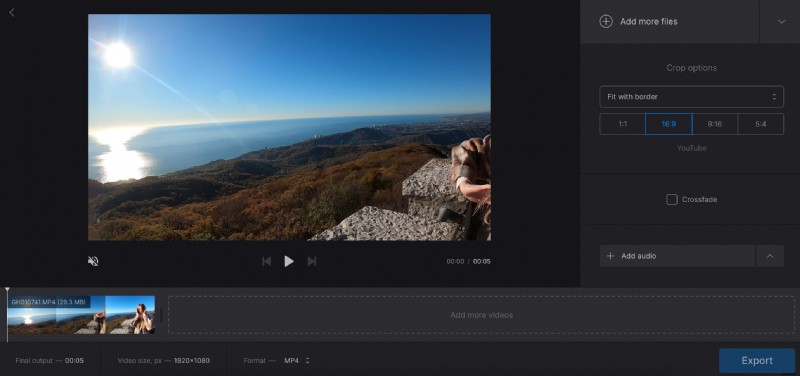
Task: Open the MP4 format dropdown
Action: pos(297,361)
